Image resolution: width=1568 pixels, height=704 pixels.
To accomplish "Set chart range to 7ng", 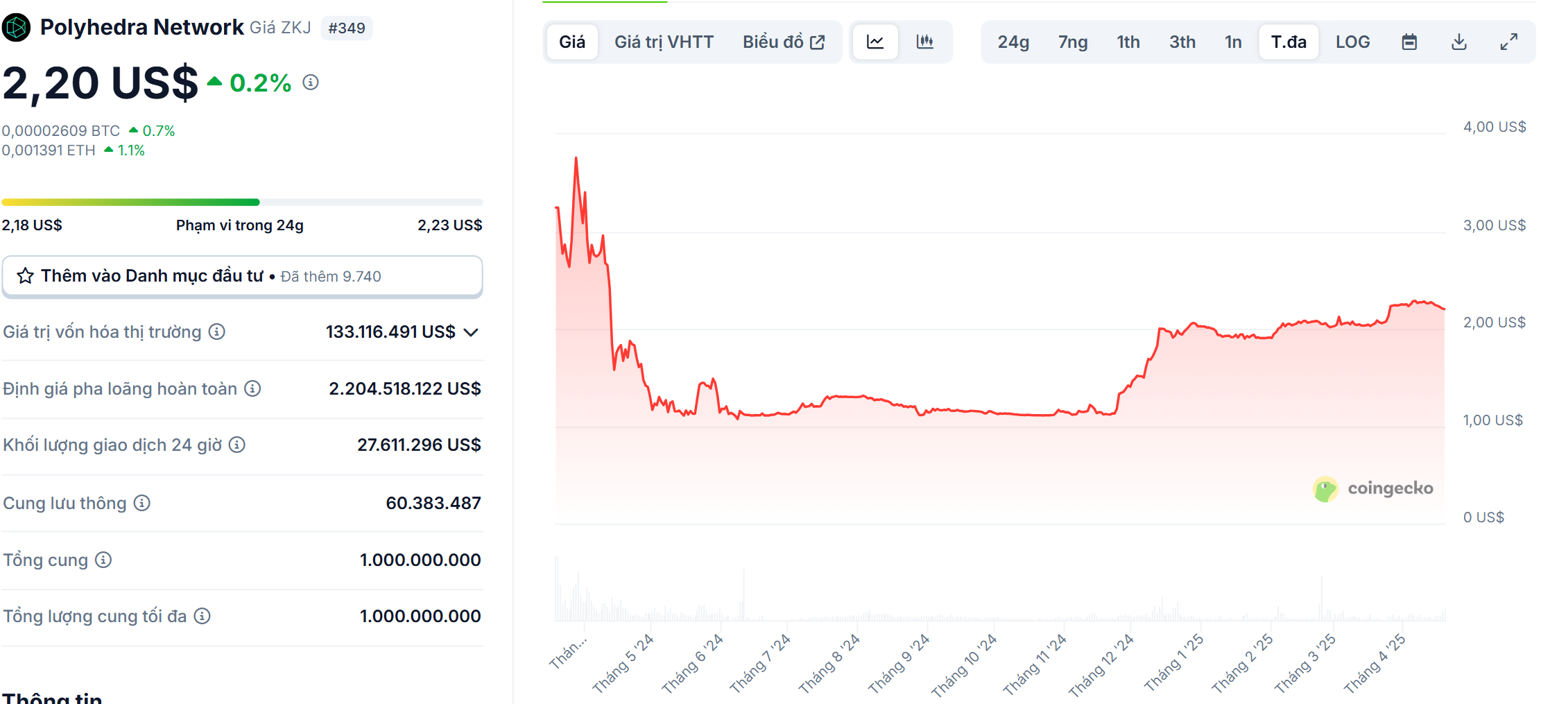I will [x=1073, y=42].
